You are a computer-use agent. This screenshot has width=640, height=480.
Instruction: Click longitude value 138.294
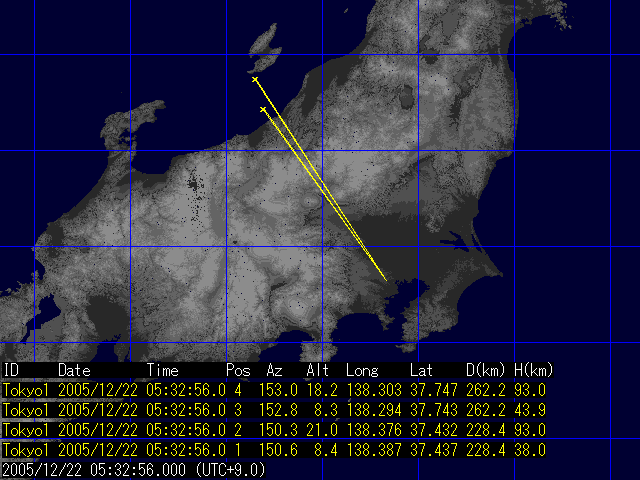[374, 410]
